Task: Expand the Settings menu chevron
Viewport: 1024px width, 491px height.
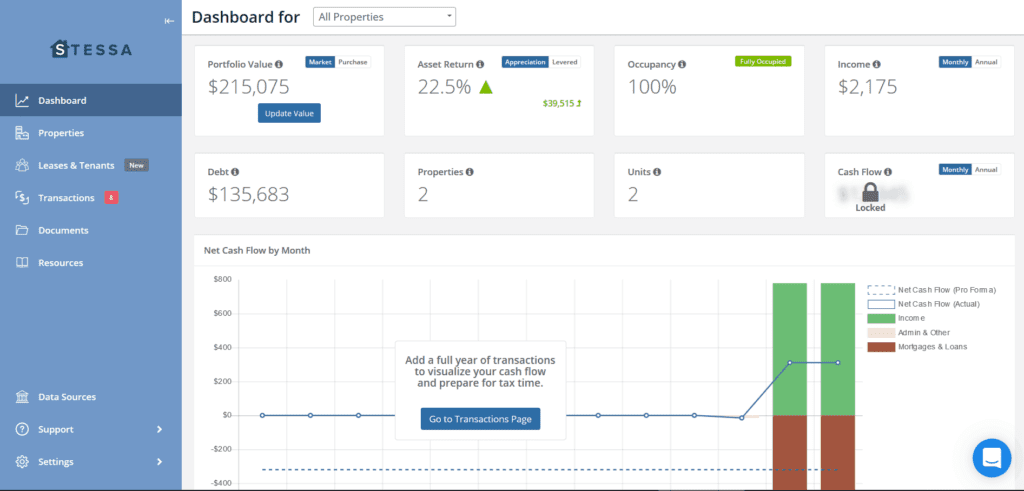Action: [x=159, y=462]
